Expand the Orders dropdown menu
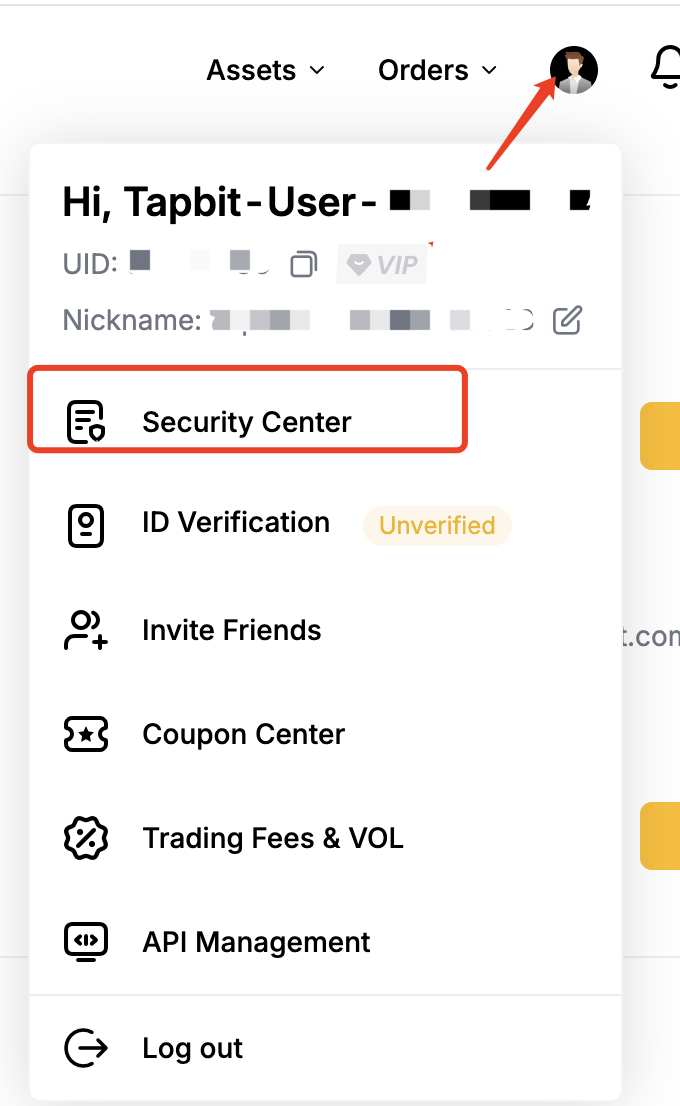The image size is (680, 1106). point(437,71)
